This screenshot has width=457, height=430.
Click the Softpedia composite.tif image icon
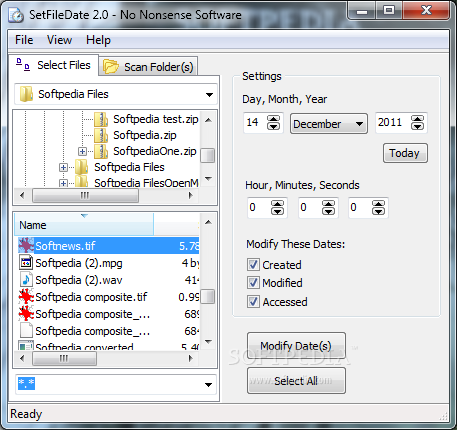[x=26, y=297]
